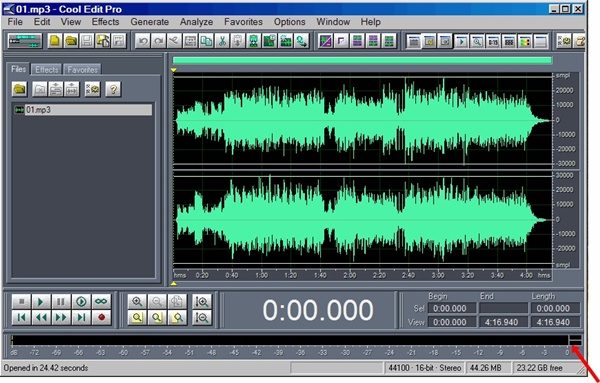The width and height of the screenshot is (600, 383).
Task: Click the Redo arrow in the toolbar
Action: coord(158,41)
